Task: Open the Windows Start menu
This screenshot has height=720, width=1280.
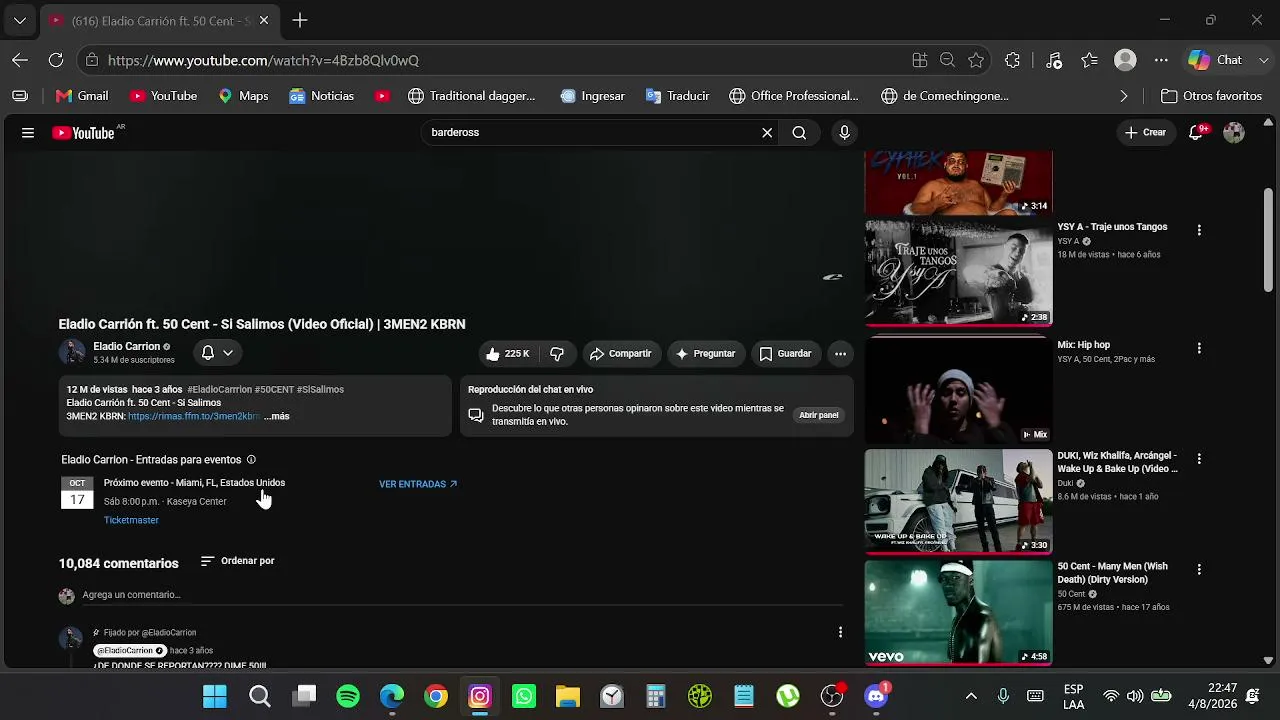Action: tap(215, 696)
